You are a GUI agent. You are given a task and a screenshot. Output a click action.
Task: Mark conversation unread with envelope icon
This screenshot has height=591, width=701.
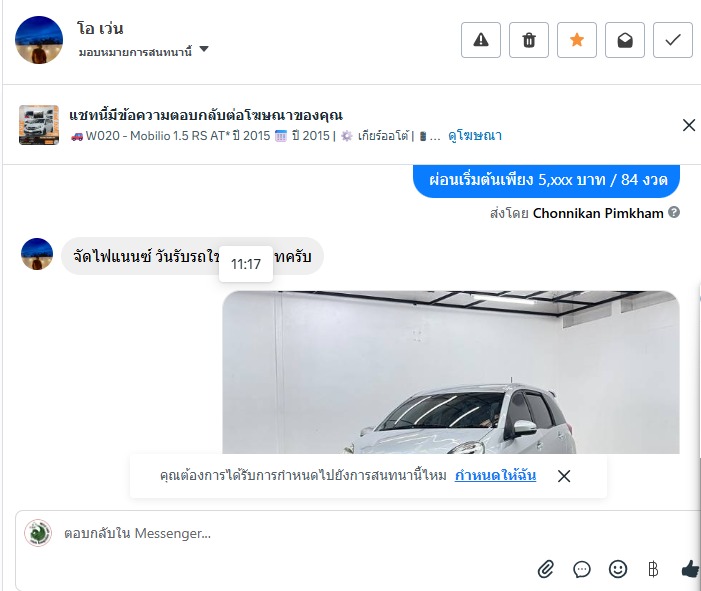tap(625, 40)
